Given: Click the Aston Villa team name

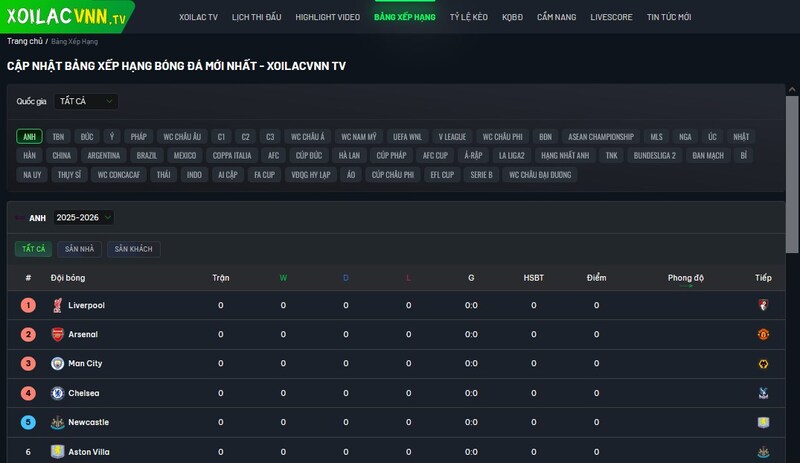Looking at the screenshot, I should (x=89, y=452).
